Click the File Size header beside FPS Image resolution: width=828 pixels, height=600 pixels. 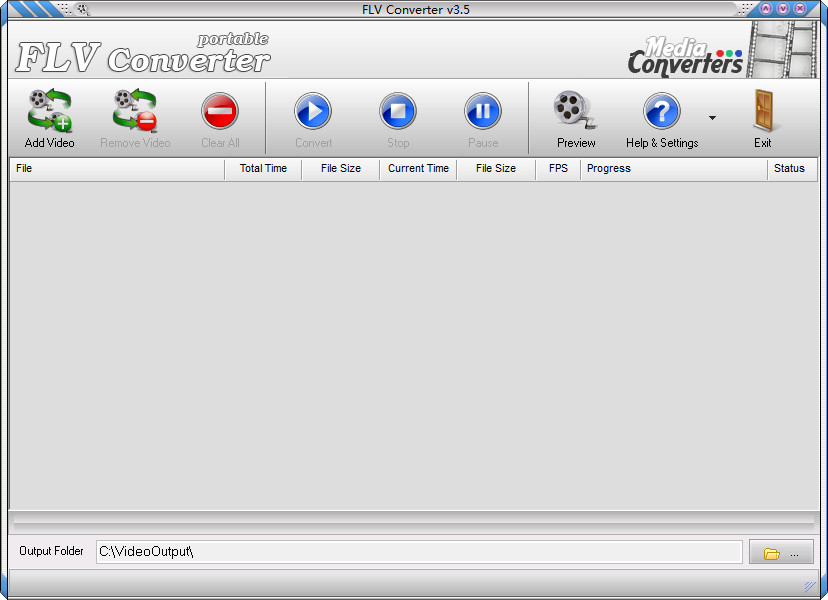point(496,168)
